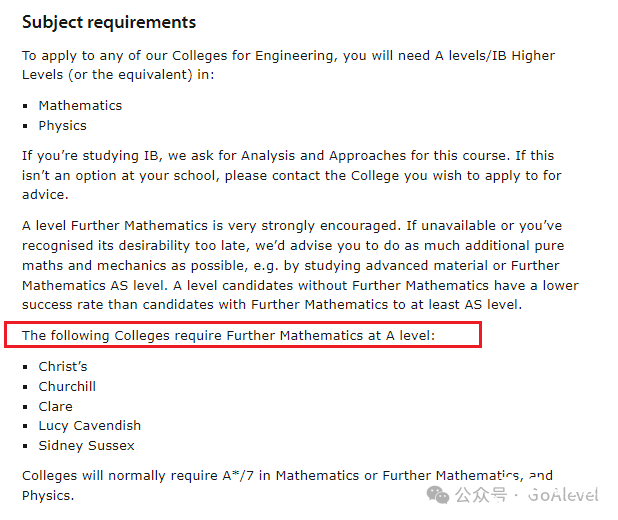This screenshot has width=618, height=520.
Task: Click the paragraph starting 'A level Further Mathematics'
Action: click(300, 265)
